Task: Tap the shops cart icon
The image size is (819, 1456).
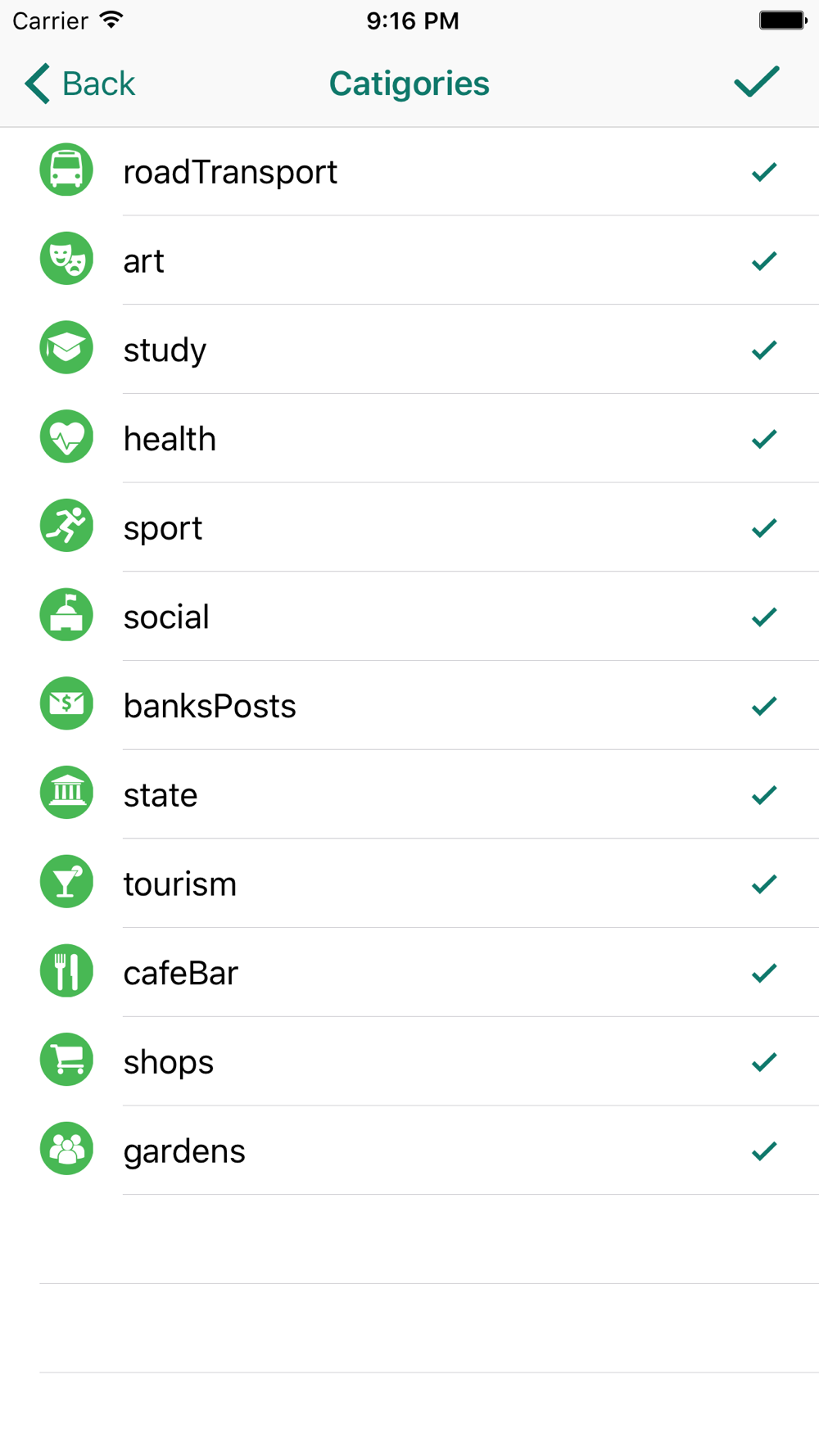Action: click(x=66, y=1060)
